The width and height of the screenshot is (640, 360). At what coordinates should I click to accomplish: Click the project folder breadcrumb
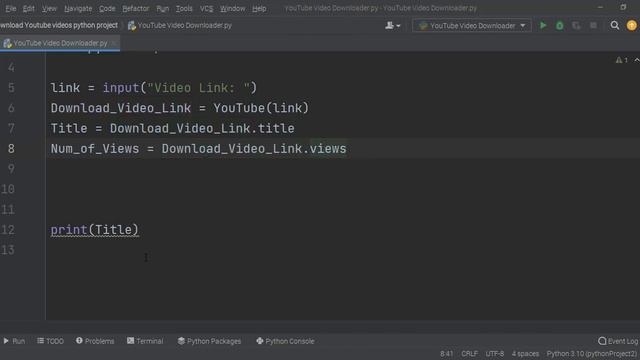point(59,25)
